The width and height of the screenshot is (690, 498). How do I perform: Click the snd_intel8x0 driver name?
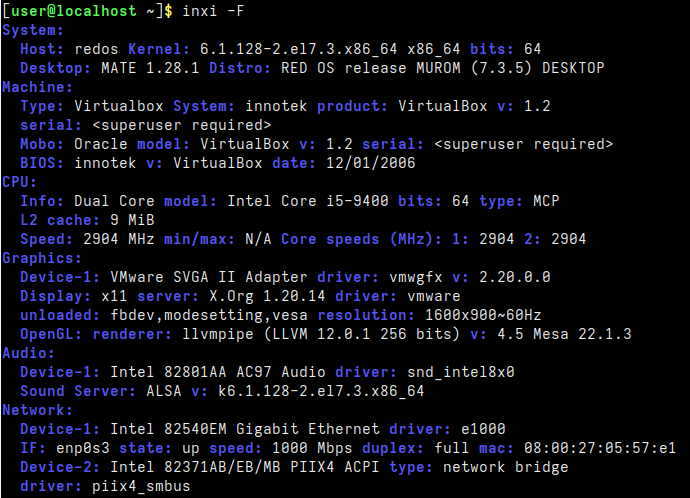point(461,372)
